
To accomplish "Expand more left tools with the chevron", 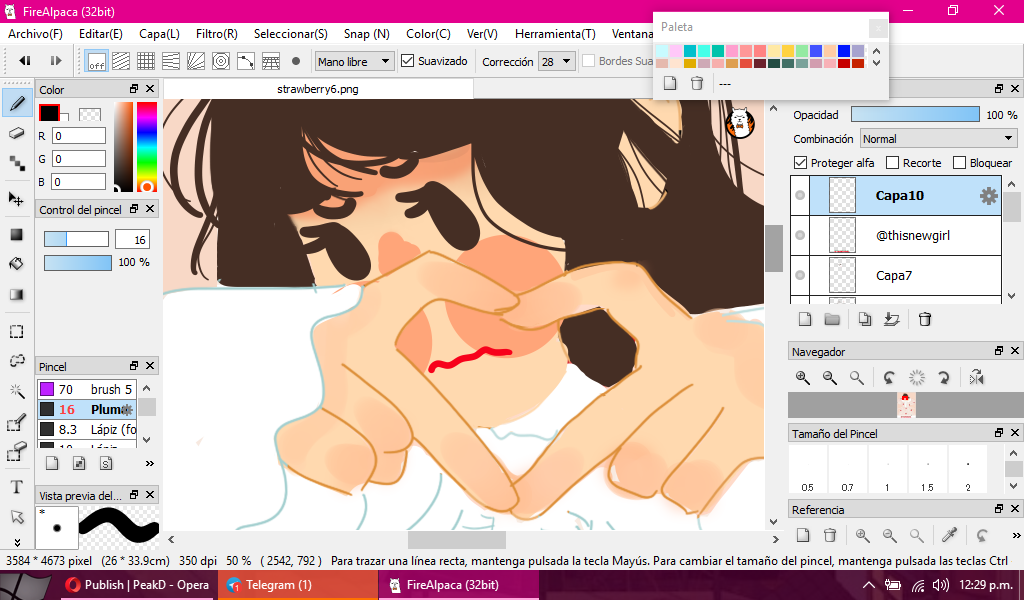I will tap(17, 543).
